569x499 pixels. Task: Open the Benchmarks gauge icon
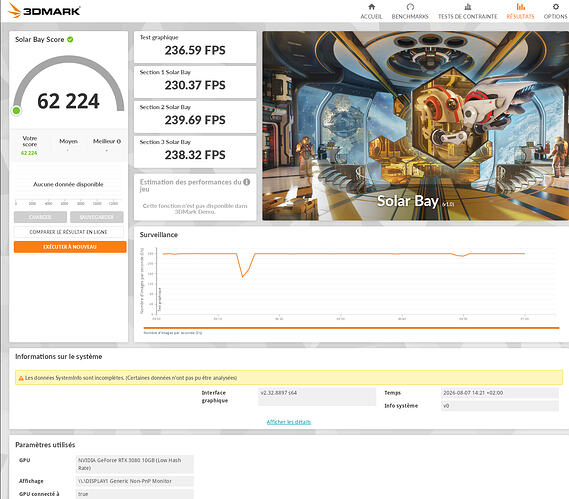pos(410,7)
